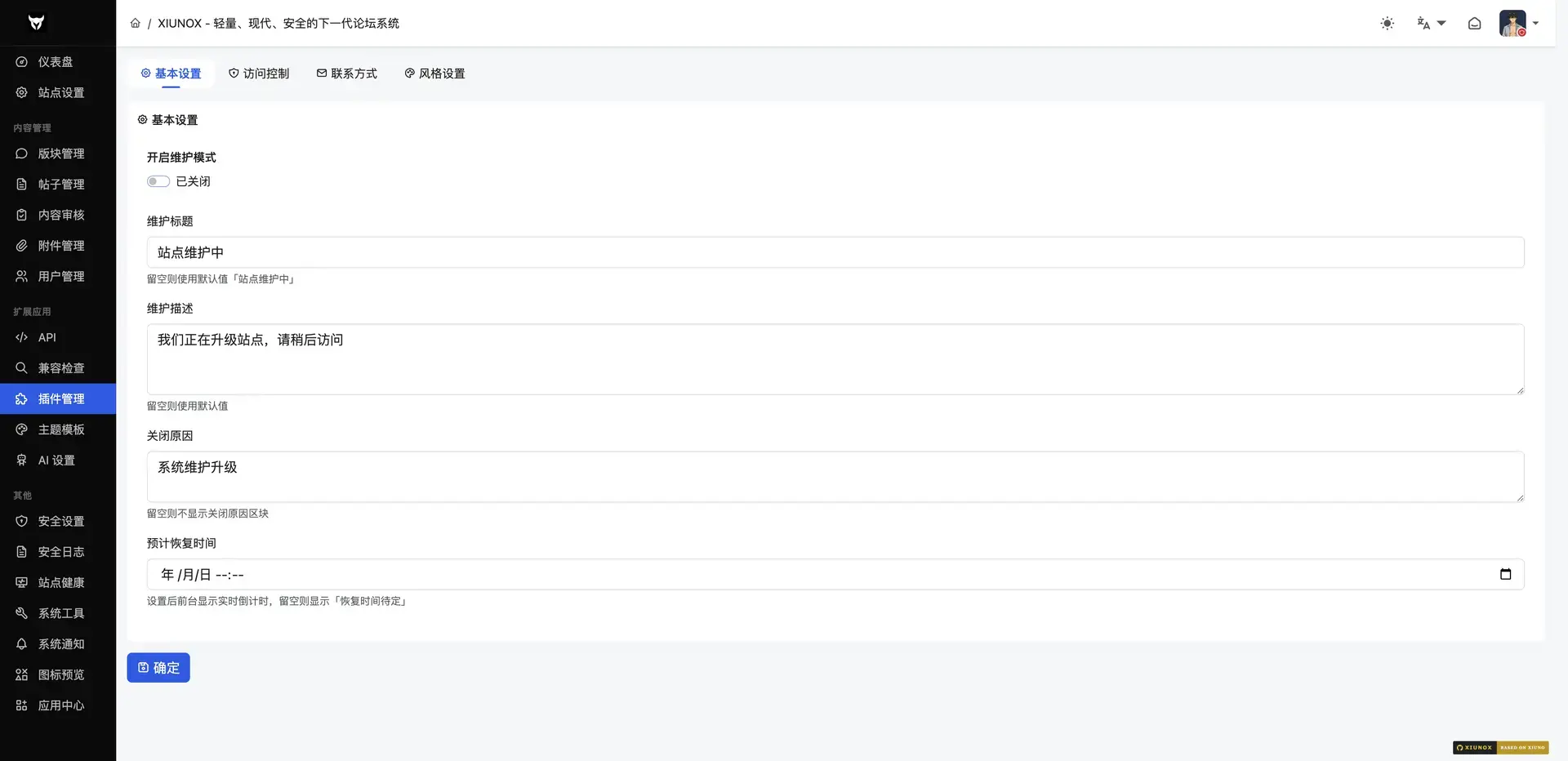Open the calendar picker icon
1568x761 pixels.
click(1505, 574)
